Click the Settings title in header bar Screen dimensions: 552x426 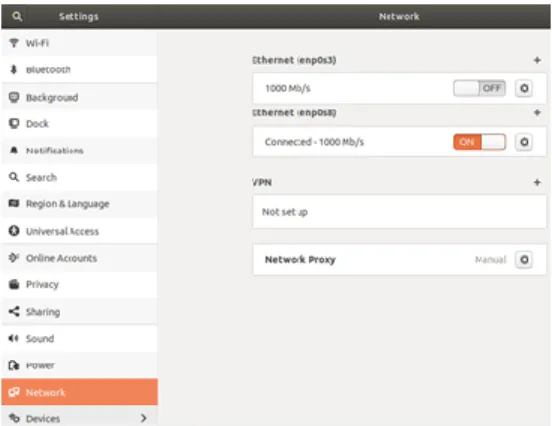point(79,16)
